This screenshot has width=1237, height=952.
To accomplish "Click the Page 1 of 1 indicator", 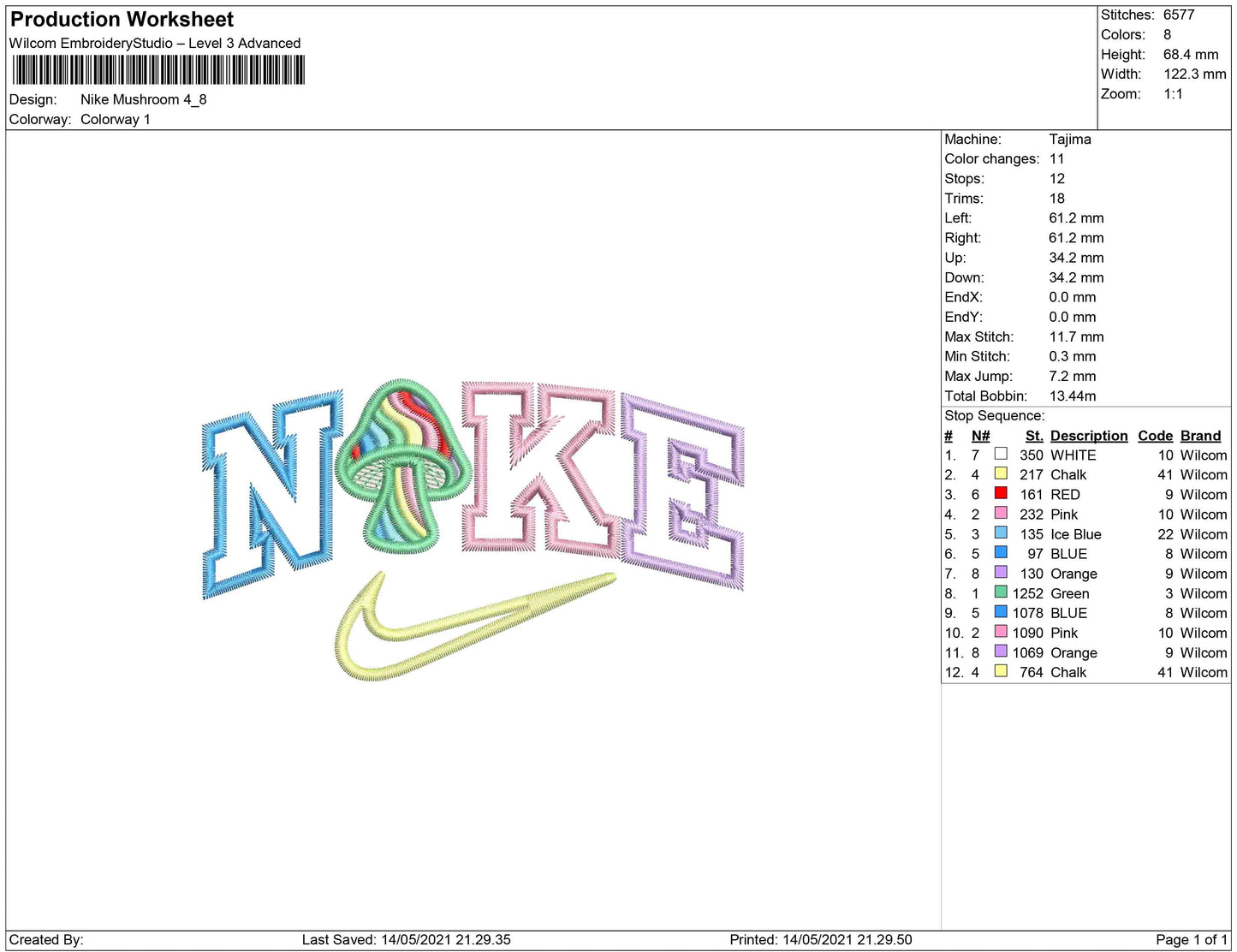I will pyautogui.click(x=1191, y=940).
